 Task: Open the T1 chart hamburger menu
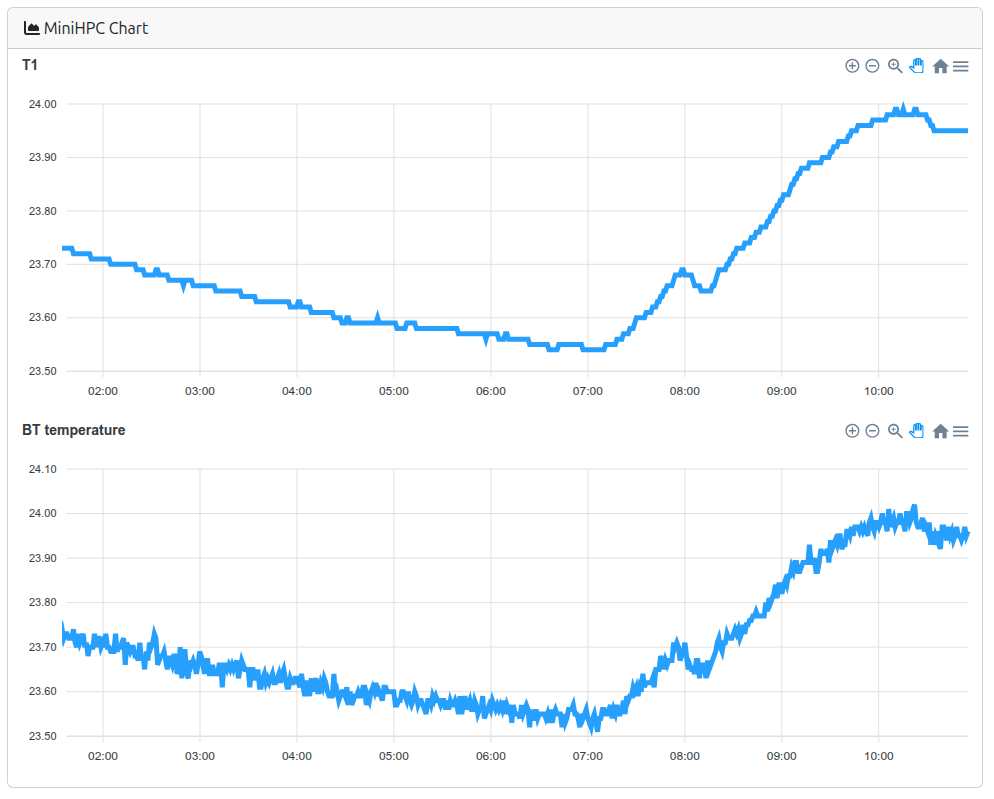[961, 66]
